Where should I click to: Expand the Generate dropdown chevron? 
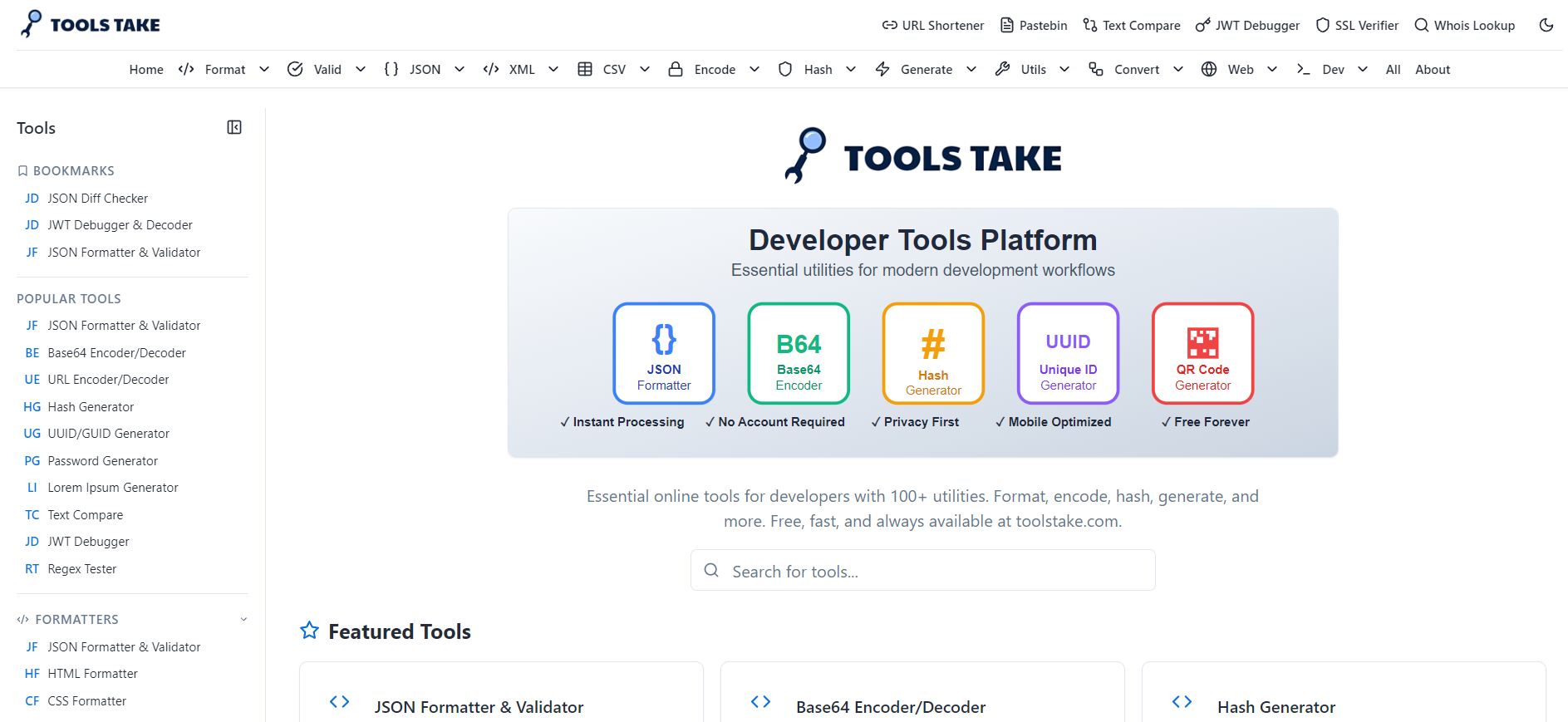pos(971,69)
